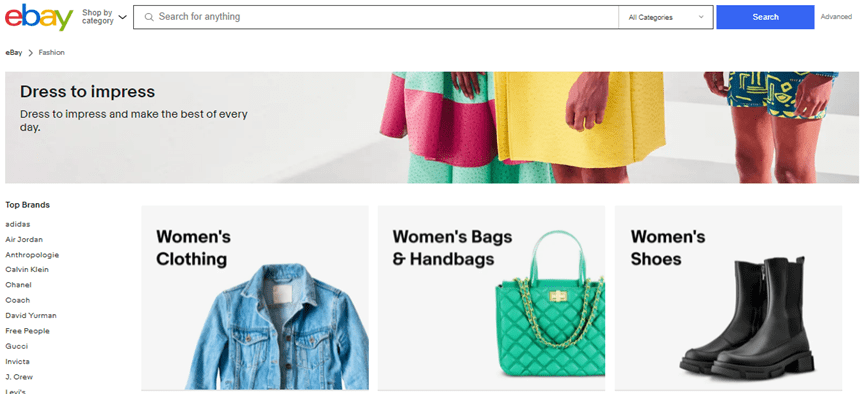Click the eBay logo

39,17
